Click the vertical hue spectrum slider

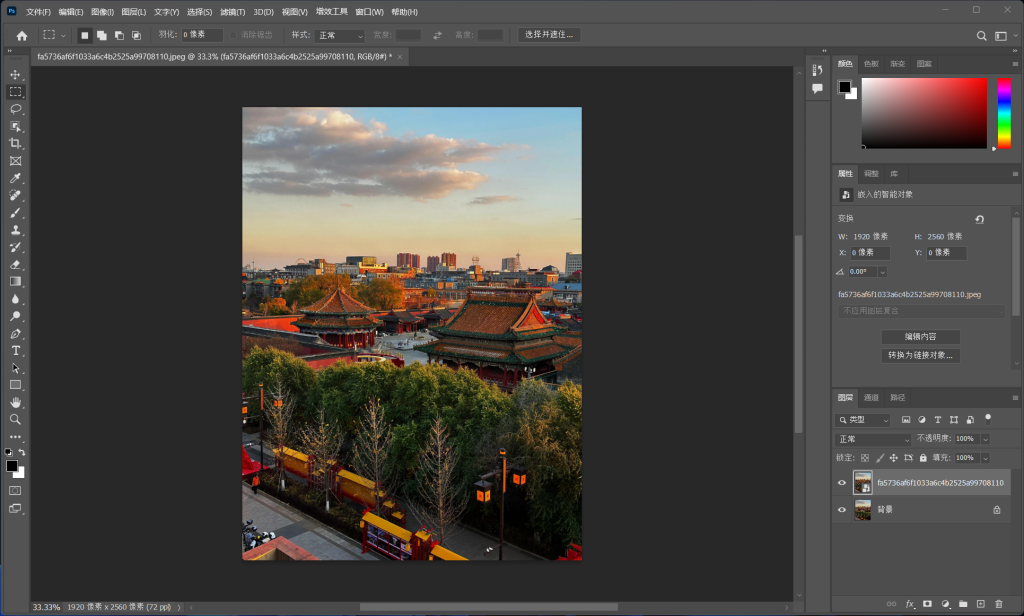point(1004,112)
